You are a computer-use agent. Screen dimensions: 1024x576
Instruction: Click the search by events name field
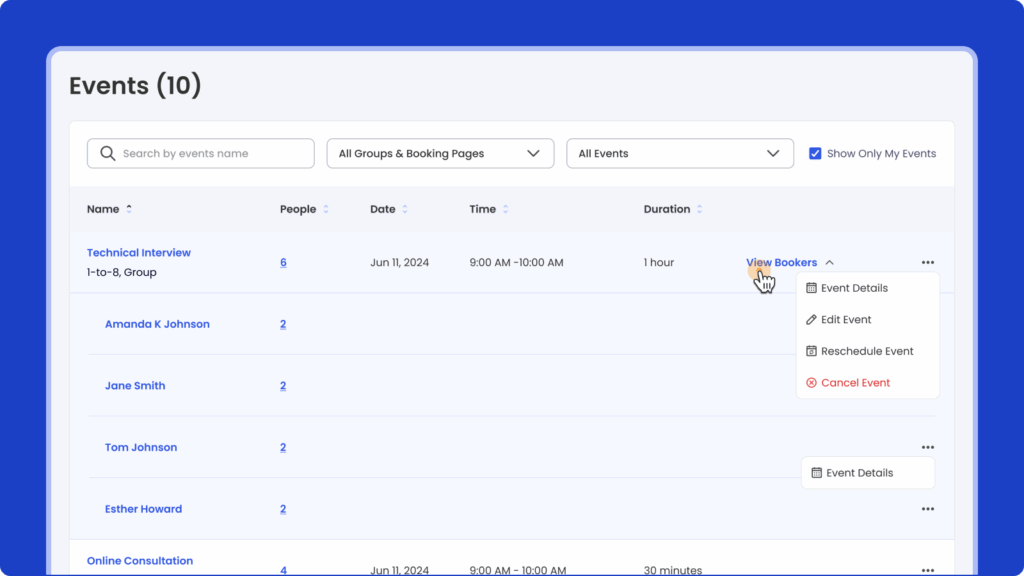pos(212,154)
